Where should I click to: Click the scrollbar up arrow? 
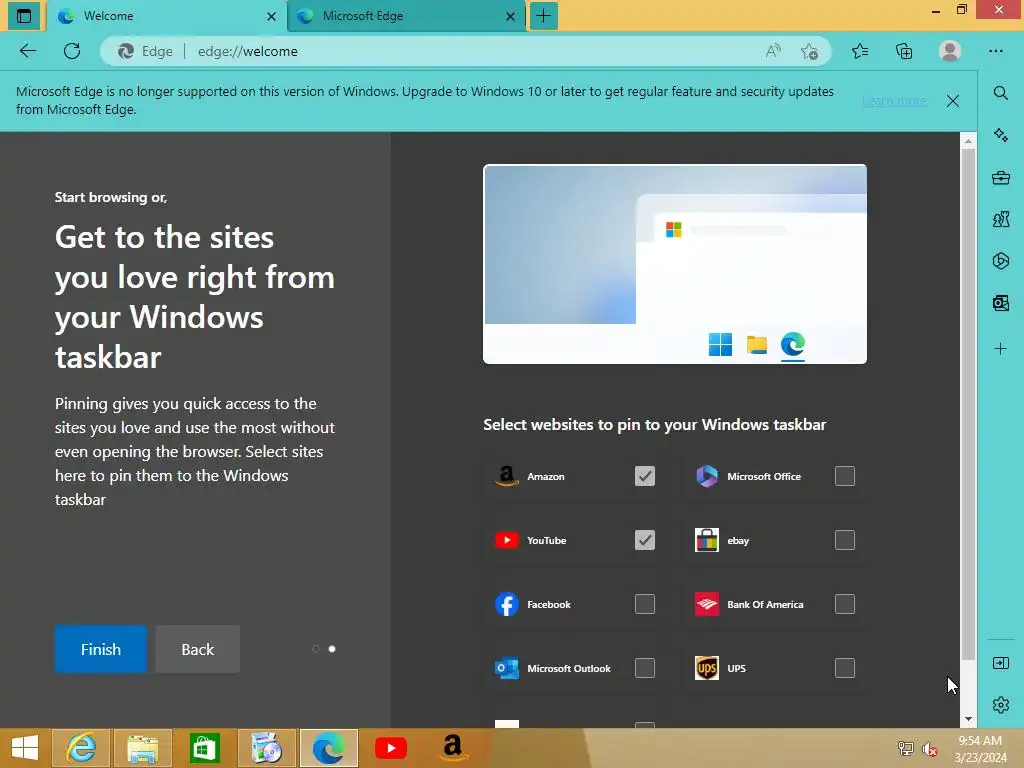pos(968,140)
